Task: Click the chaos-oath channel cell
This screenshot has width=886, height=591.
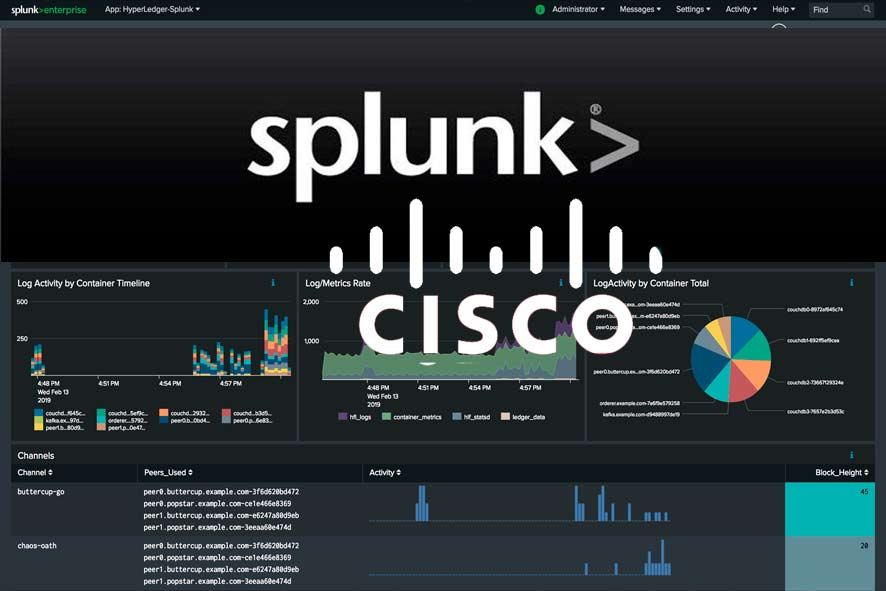Action: pyautogui.click(x=37, y=545)
